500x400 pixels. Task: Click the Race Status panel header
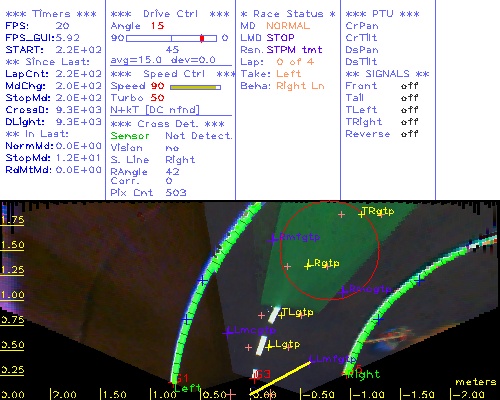pos(288,14)
